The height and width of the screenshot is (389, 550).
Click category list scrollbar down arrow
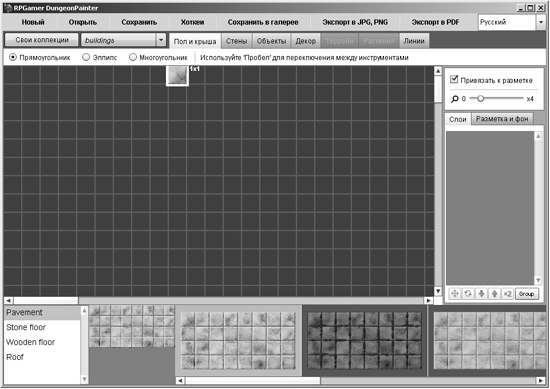(x=84, y=379)
